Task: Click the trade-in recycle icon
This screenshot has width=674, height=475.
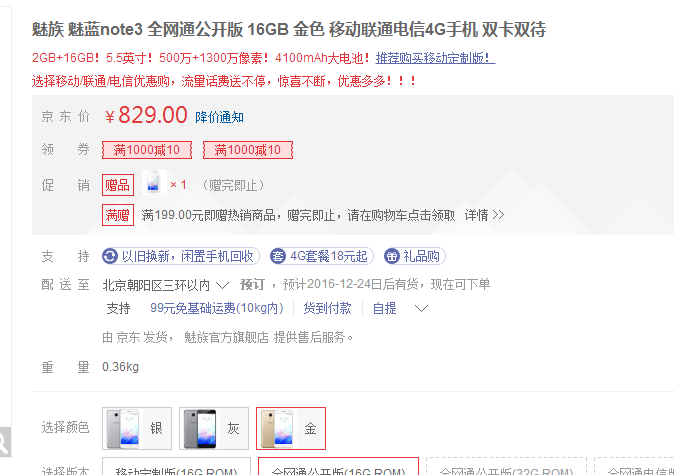Action: pyautogui.click(x=110, y=257)
